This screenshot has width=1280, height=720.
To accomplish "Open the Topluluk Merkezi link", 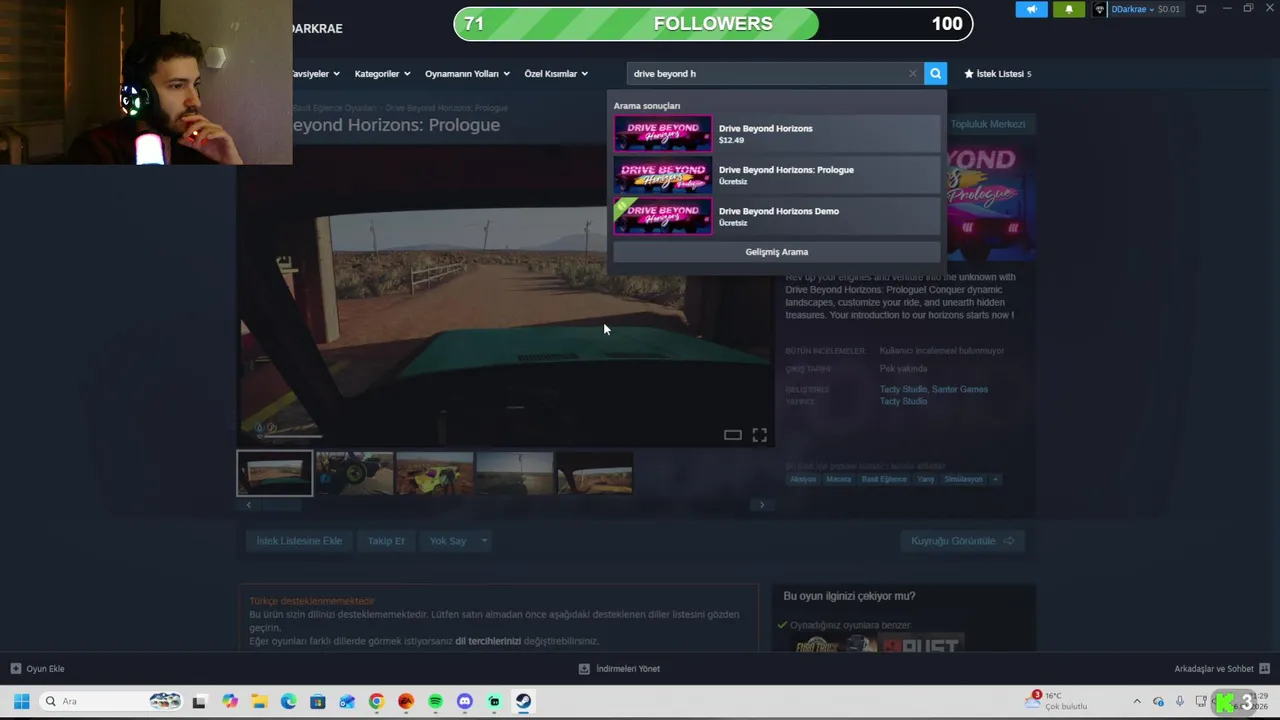I will (x=988, y=124).
